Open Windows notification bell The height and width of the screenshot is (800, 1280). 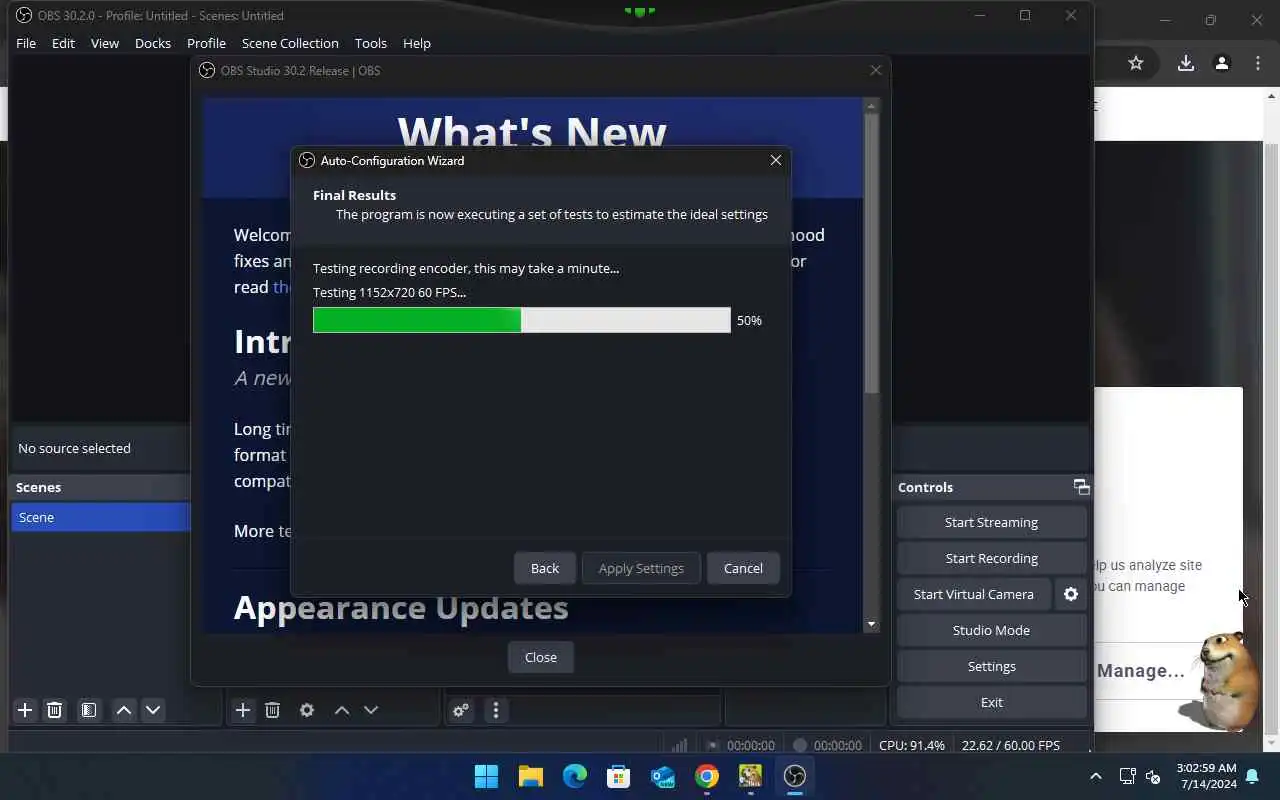1252,776
